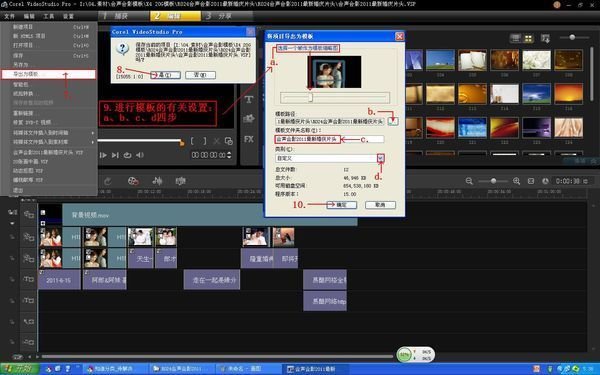Screen dimensions: 600x375
Task: Step the preview timecode spinner
Action: click(x=229, y=155)
